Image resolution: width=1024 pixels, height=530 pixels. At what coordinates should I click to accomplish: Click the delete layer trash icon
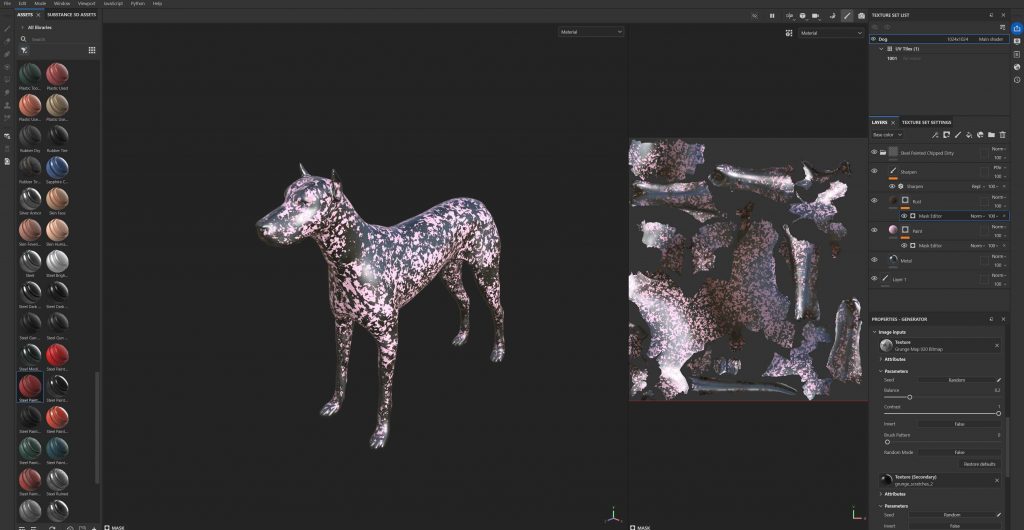1002,134
